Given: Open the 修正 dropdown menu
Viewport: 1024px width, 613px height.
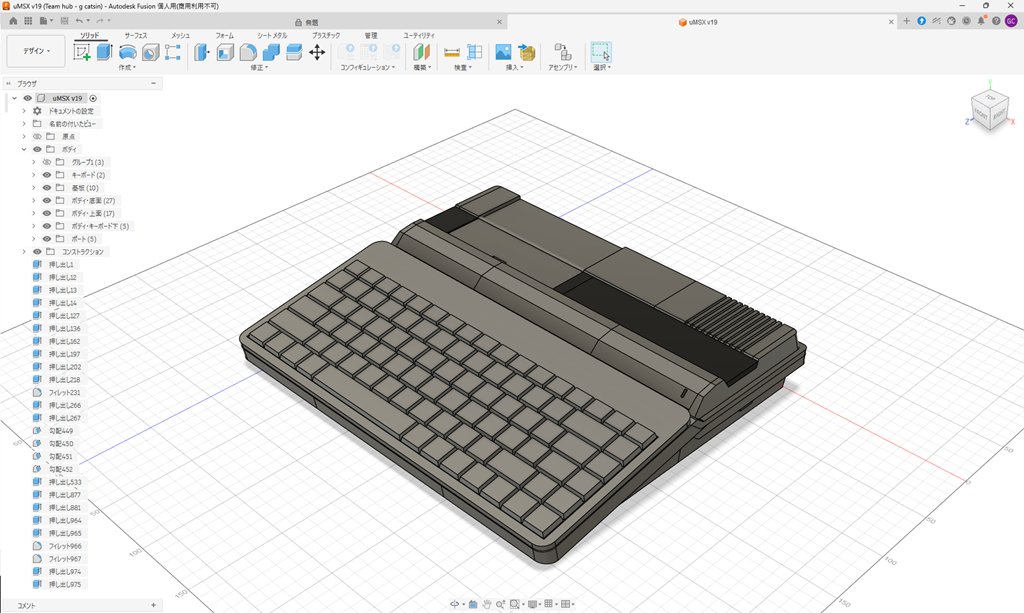Looking at the screenshot, I should (x=259, y=67).
